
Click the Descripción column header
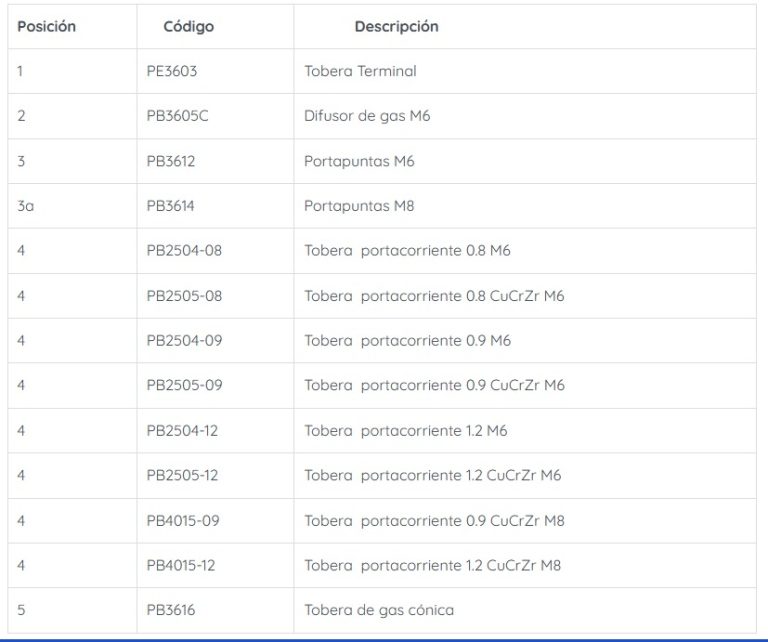coord(396,27)
